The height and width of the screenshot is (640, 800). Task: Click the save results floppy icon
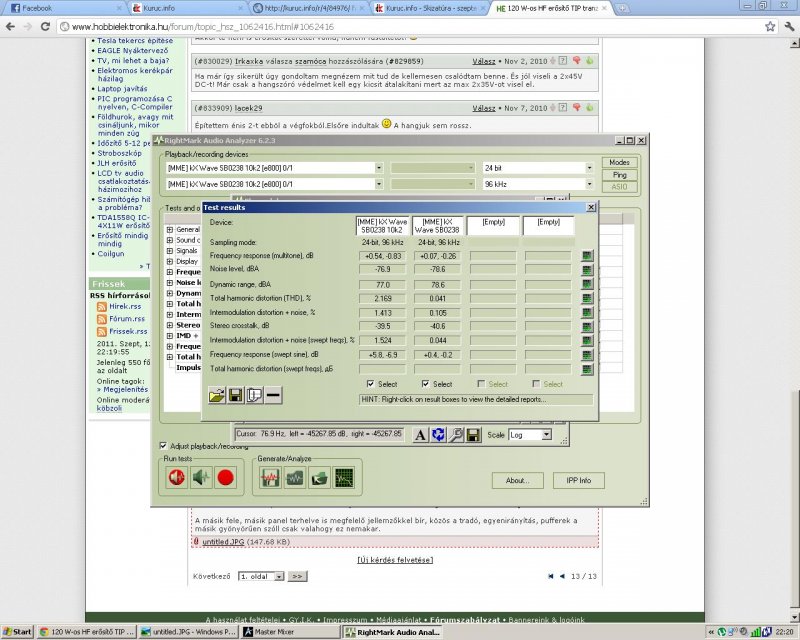[236, 395]
